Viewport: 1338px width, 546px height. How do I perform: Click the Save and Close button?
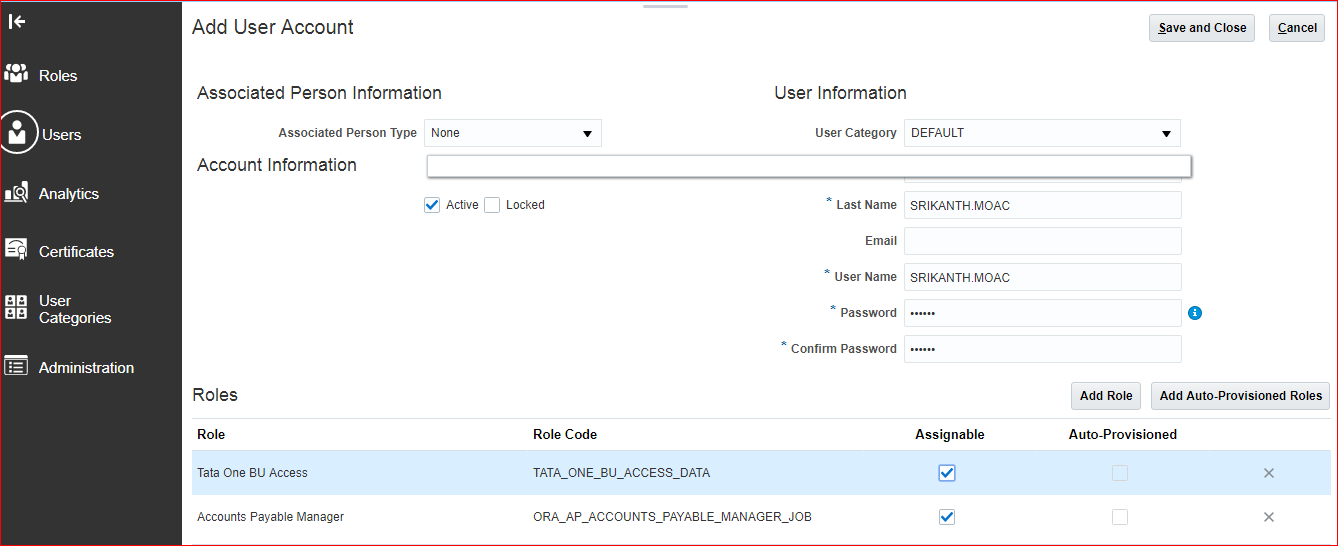(x=1201, y=28)
